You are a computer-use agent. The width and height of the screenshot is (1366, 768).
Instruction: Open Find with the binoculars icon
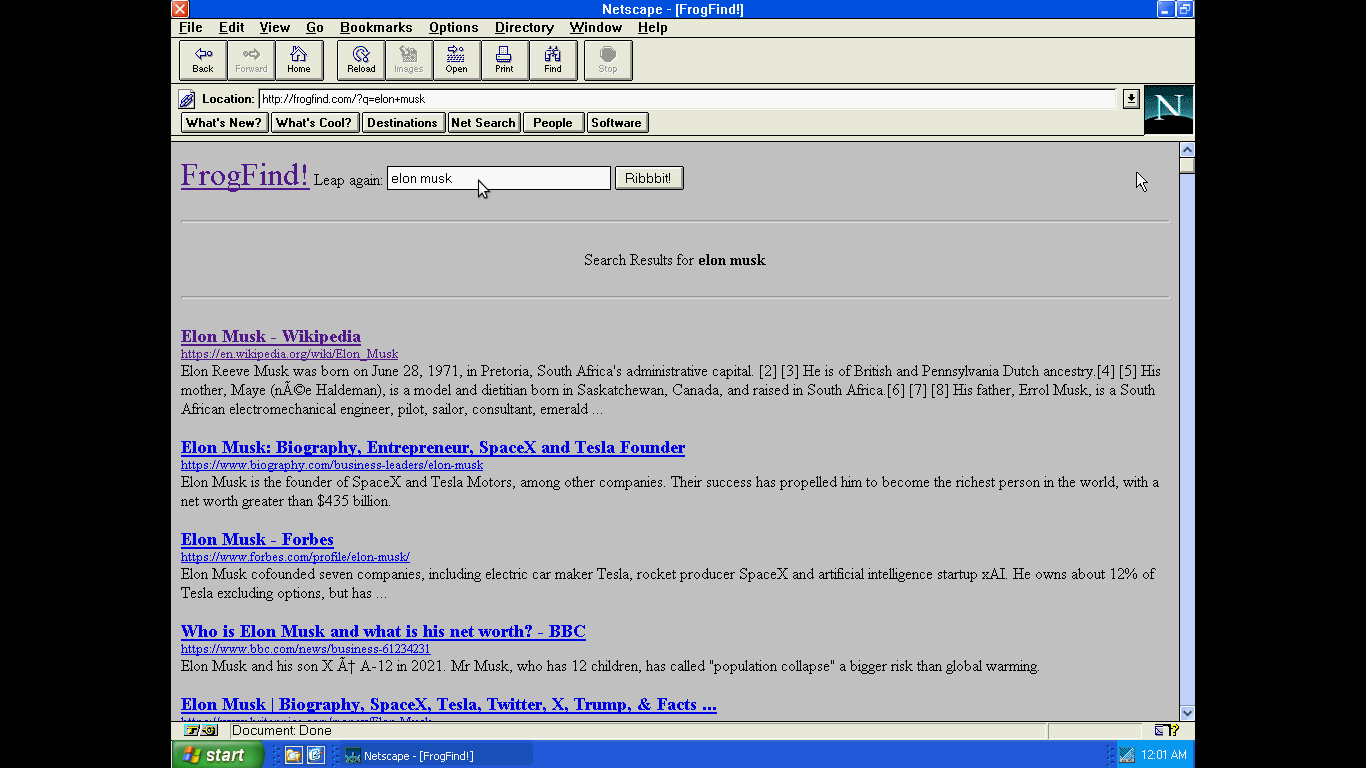pyautogui.click(x=553, y=60)
